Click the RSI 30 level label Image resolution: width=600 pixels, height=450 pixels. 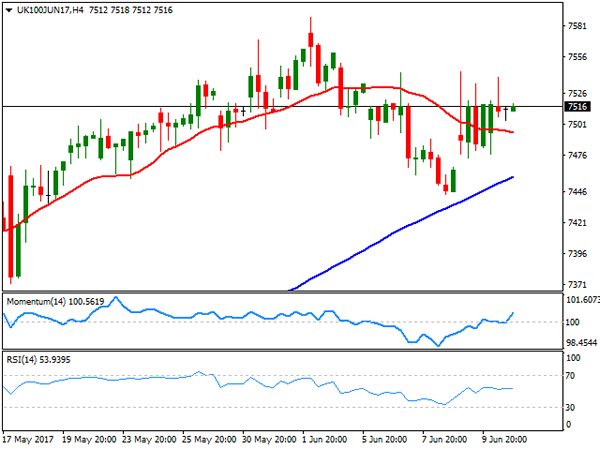point(570,408)
